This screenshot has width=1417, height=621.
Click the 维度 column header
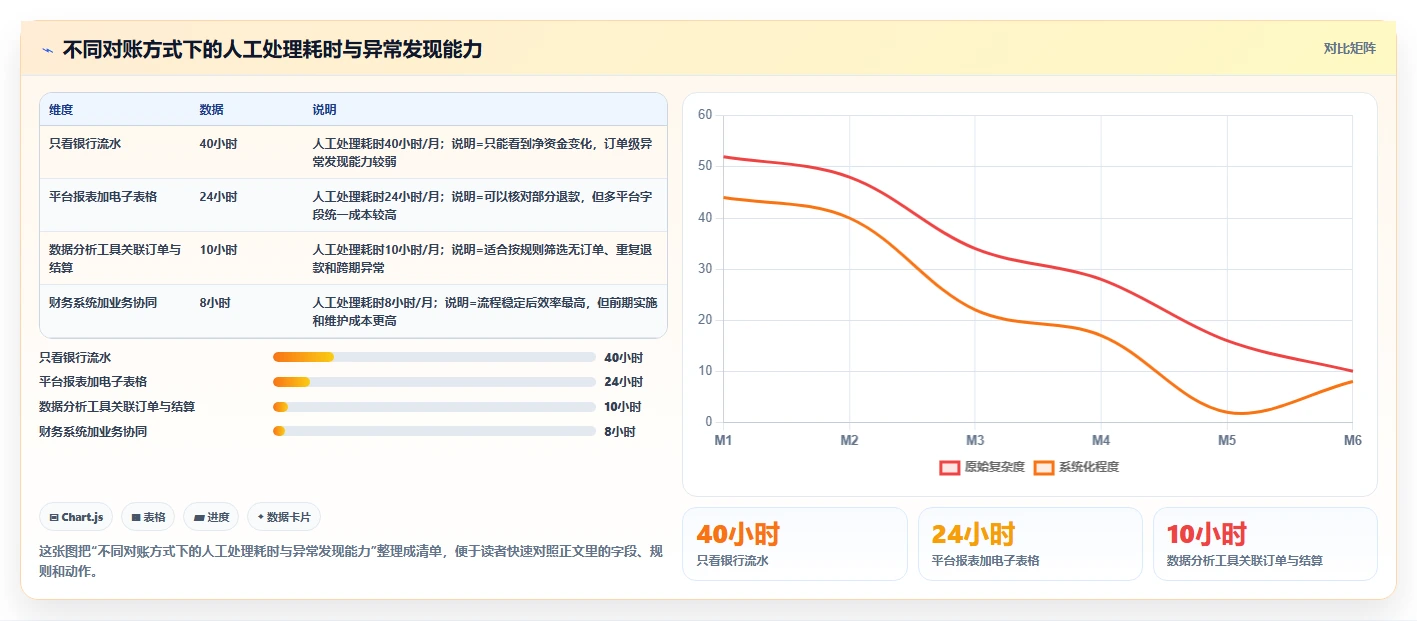pyautogui.click(x=61, y=110)
